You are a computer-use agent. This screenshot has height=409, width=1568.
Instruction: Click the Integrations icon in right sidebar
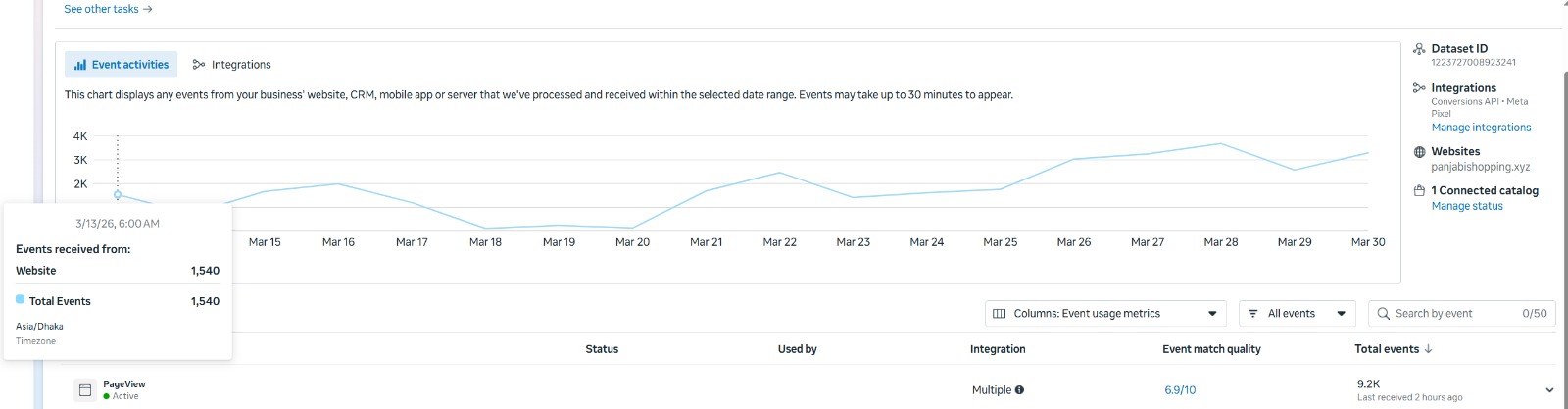pyautogui.click(x=1419, y=88)
